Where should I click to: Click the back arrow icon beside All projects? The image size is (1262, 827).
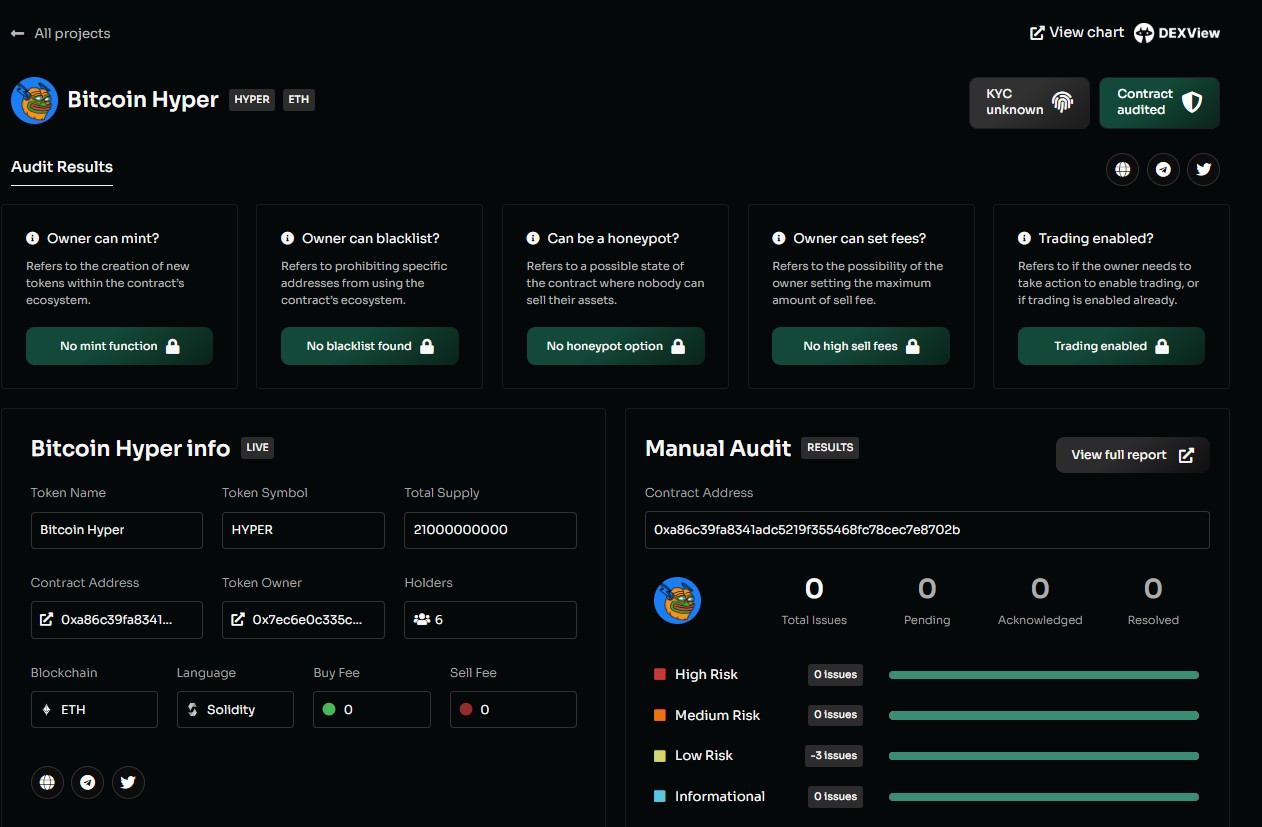17,33
